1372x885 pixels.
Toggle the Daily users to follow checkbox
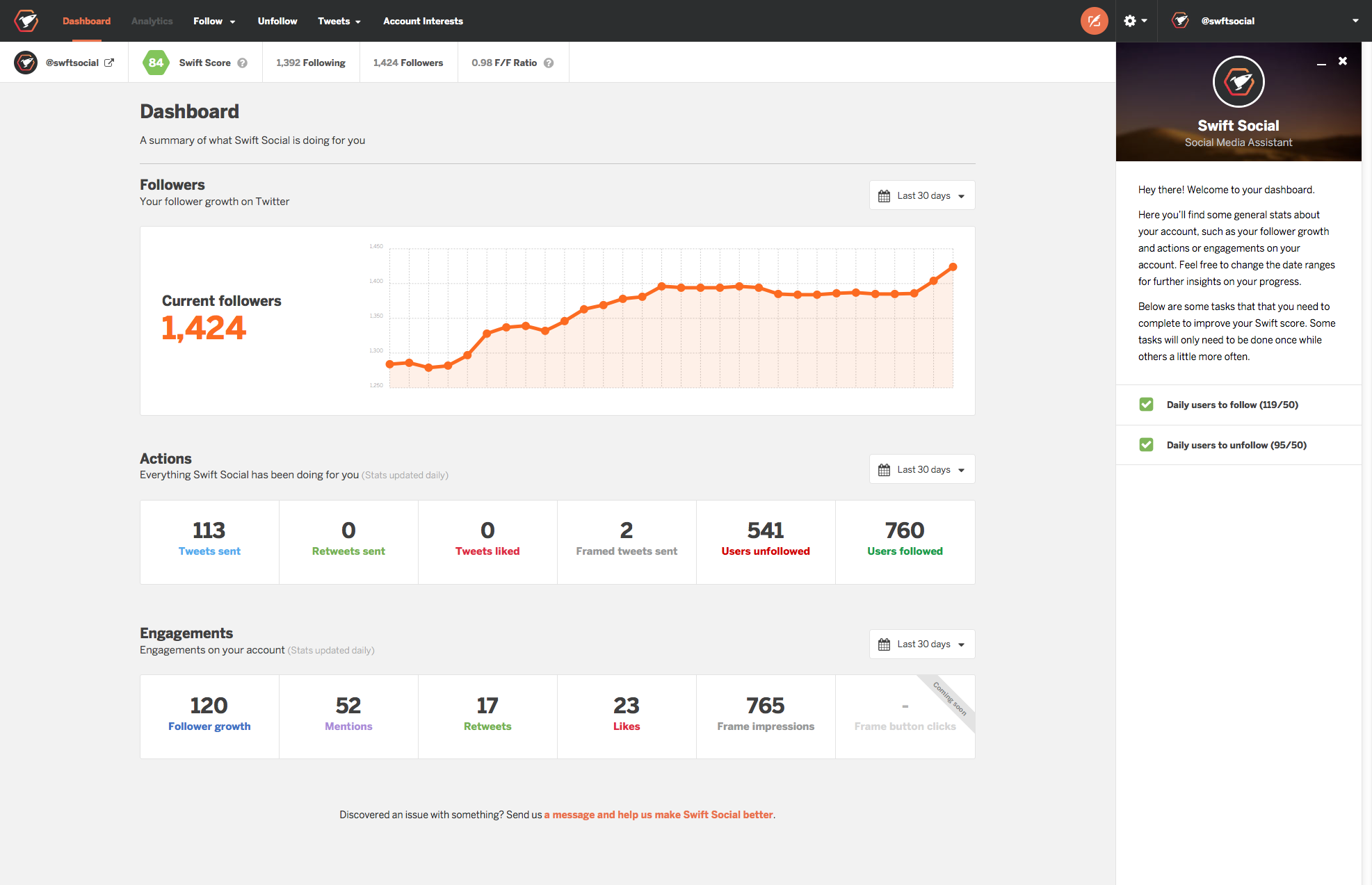click(x=1147, y=405)
